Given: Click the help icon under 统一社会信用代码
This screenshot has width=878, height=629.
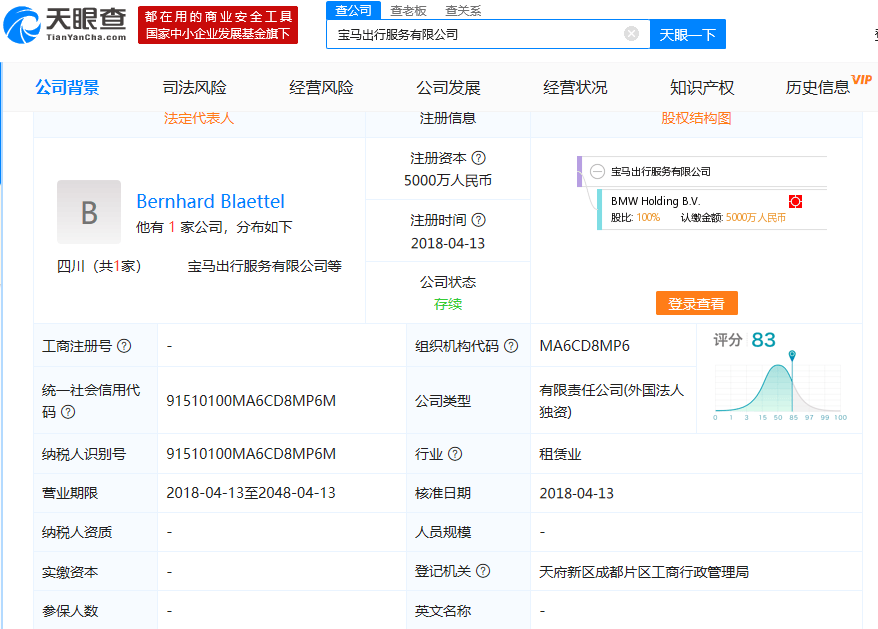Looking at the screenshot, I should [68, 412].
